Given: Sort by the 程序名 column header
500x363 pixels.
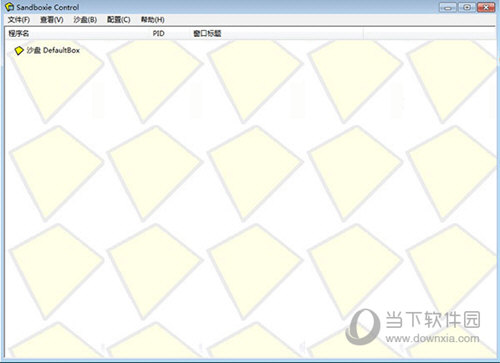Looking at the screenshot, I should (x=77, y=33).
